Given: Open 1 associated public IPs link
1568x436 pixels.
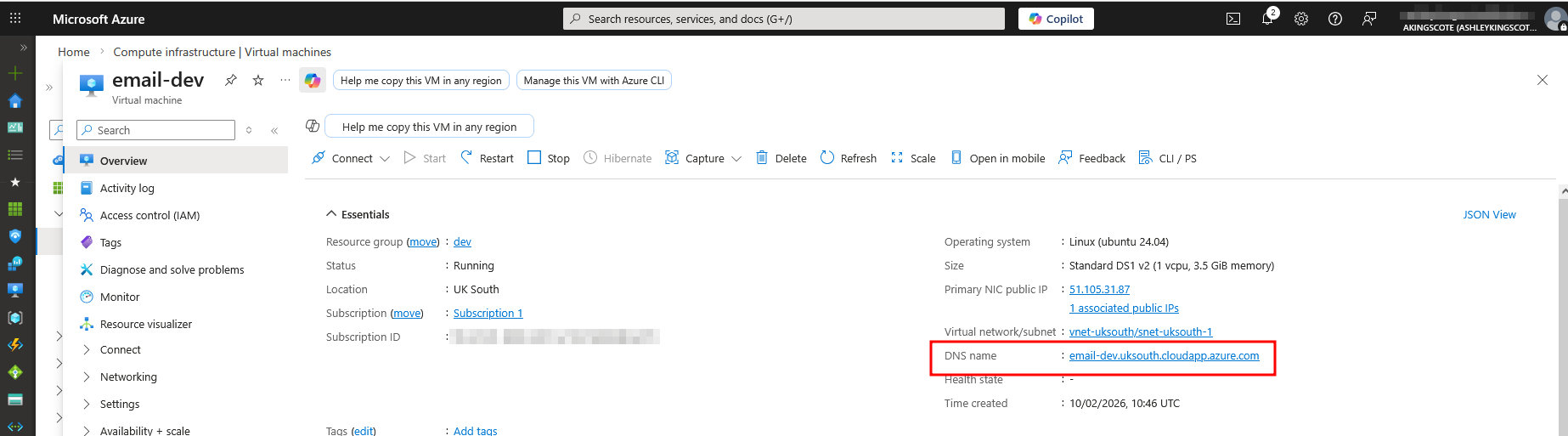Looking at the screenshot, I should click(1124, 308).
